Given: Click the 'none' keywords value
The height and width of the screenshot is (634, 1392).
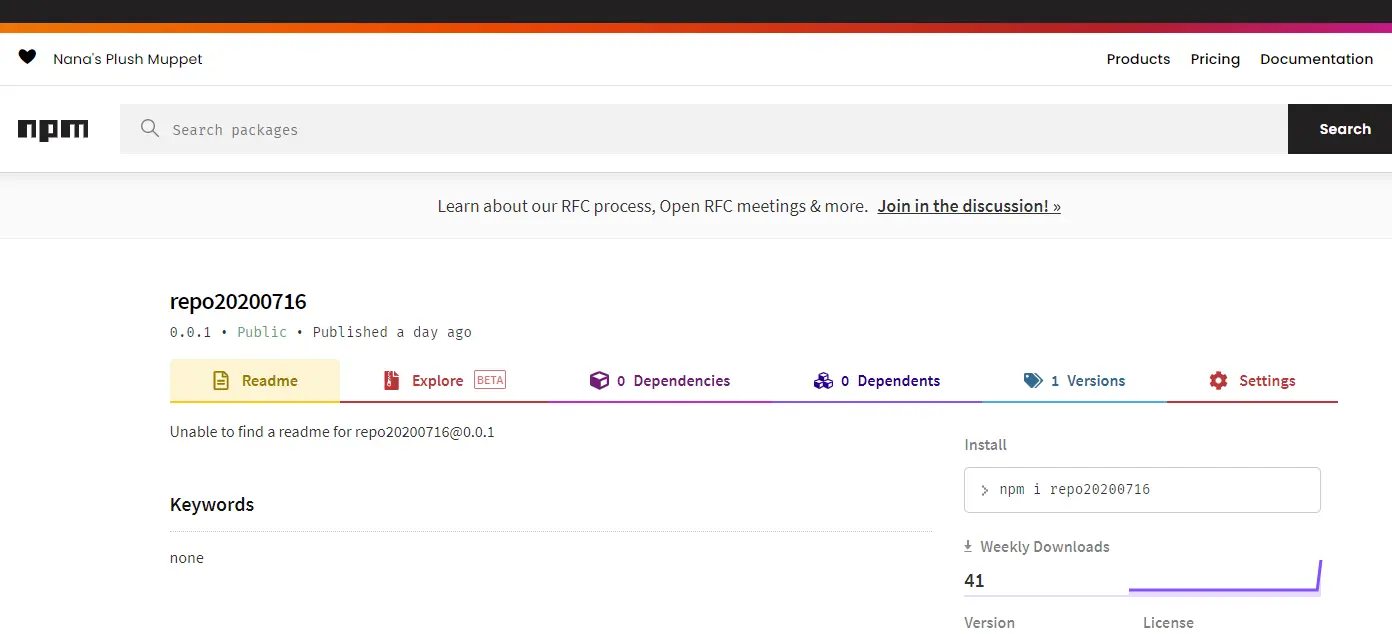Looking at the screenshot, I should point(187,558).
